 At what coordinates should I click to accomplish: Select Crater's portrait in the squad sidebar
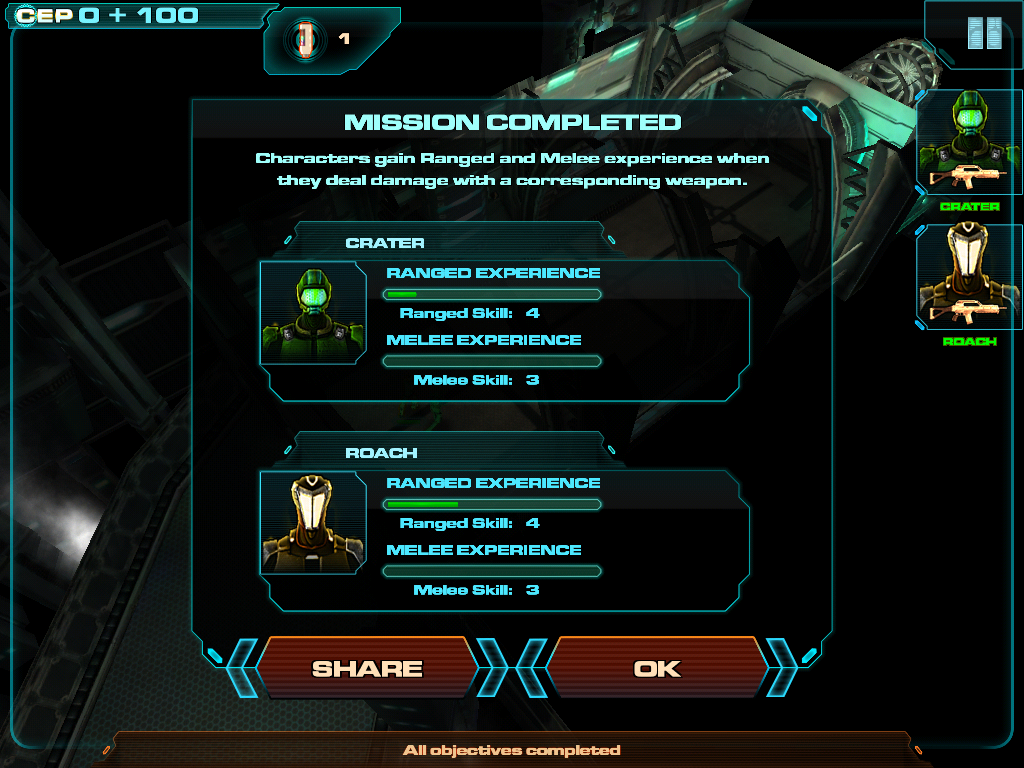970,142
